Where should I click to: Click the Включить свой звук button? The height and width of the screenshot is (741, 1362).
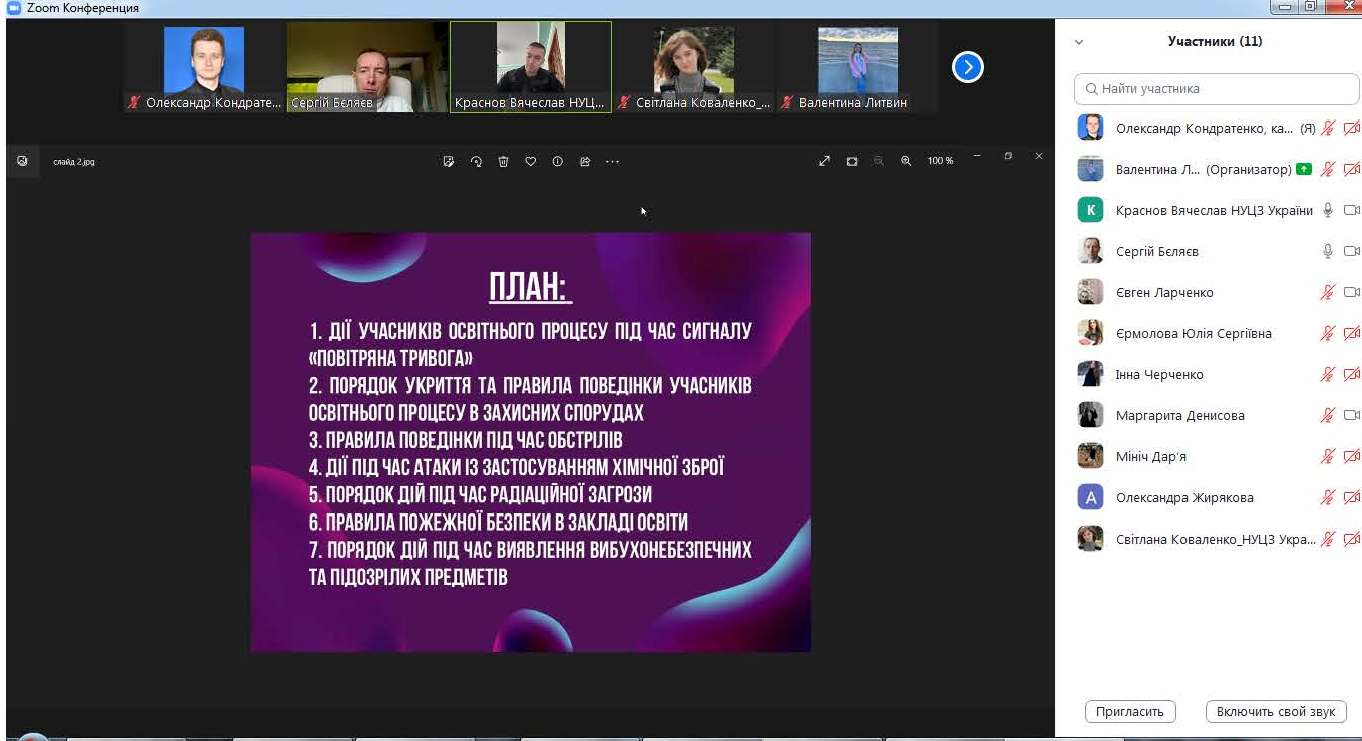[x=1275, y=712]
